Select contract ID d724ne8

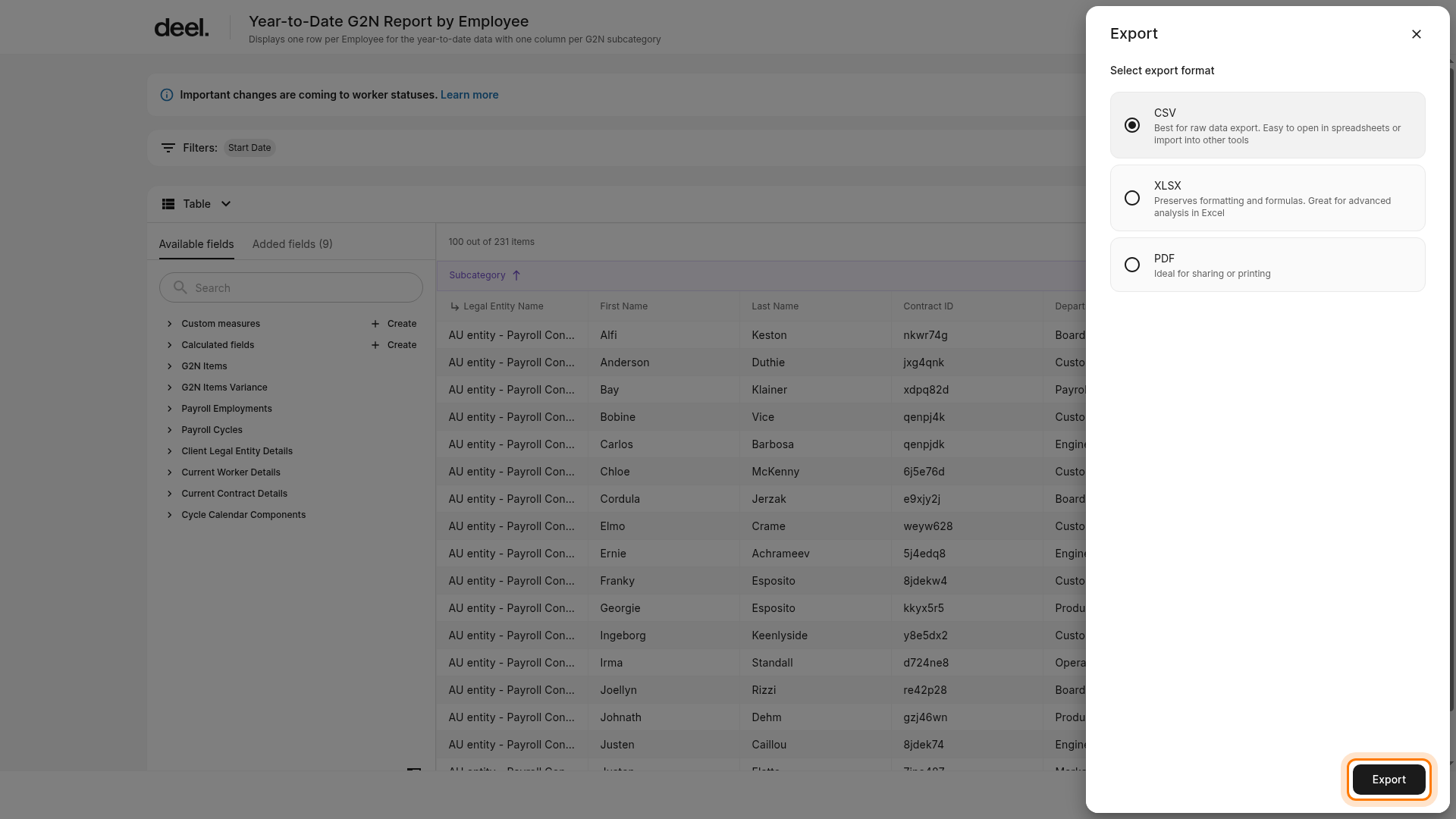click(967, 663)
